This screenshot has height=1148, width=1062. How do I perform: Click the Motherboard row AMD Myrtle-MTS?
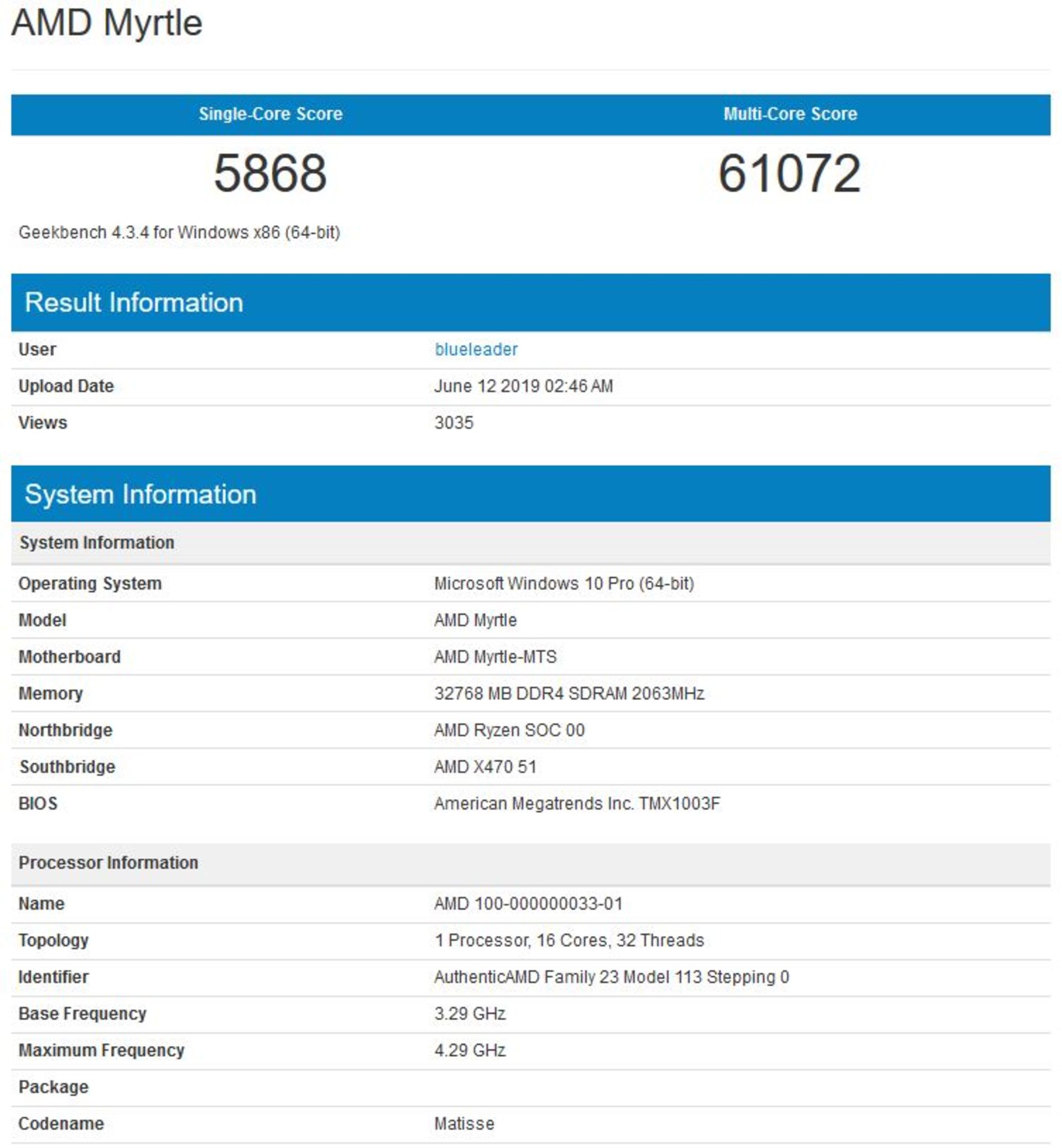pyautogui.click(x=498, y=656)
